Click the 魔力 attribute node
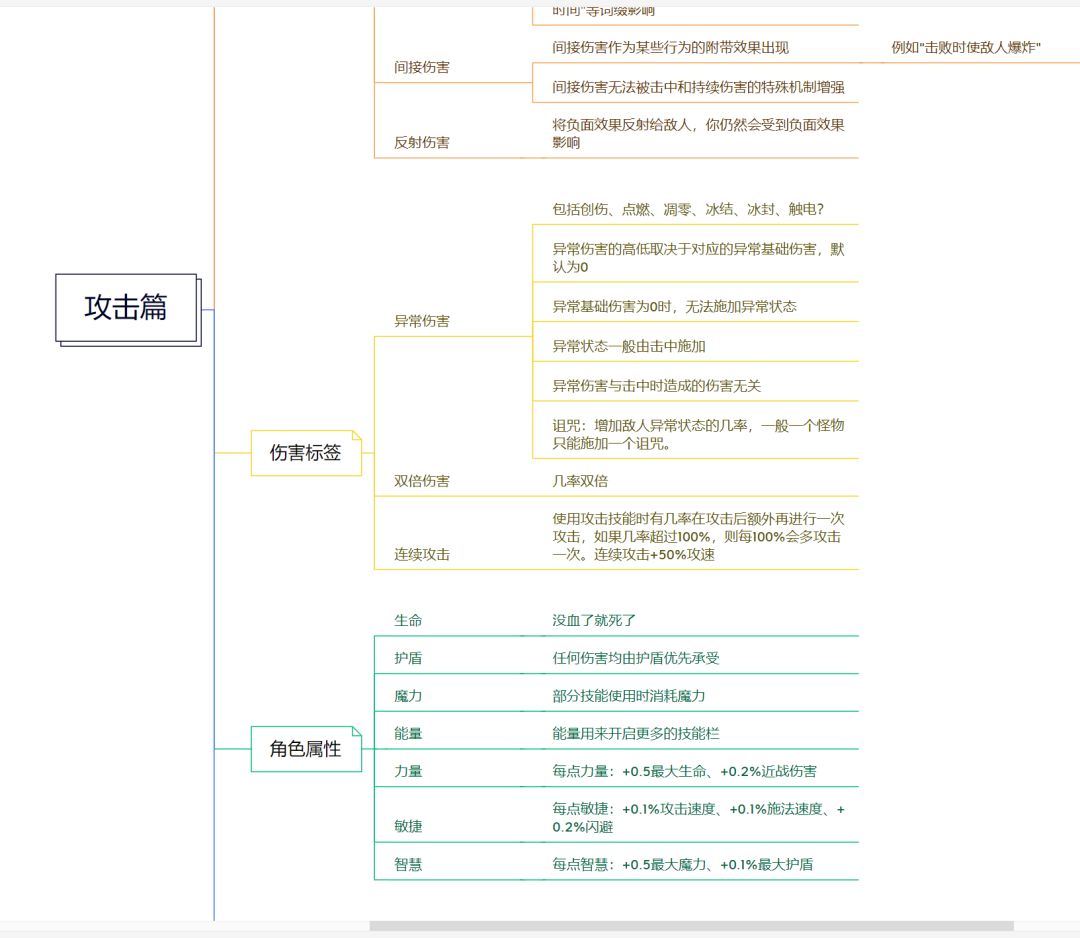This screenshot has height=938, width=1080. pyautogui.click(x=409, y=696)
